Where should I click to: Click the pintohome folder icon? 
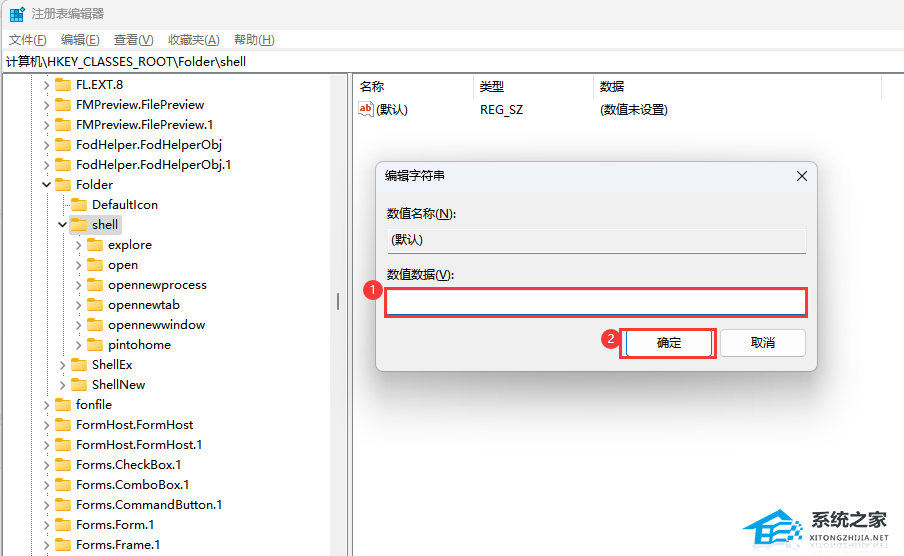click(95, 345)
